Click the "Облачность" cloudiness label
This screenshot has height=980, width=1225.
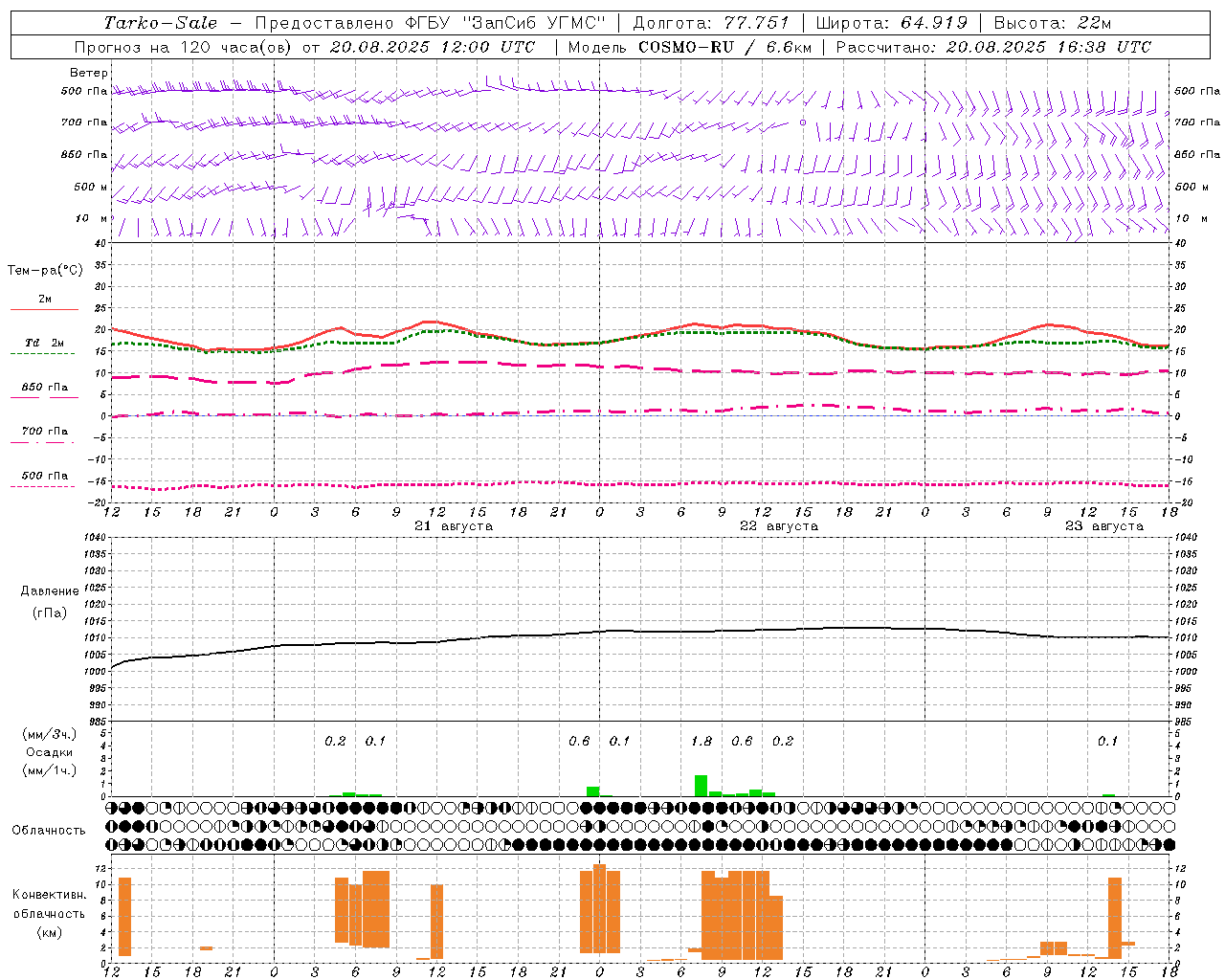coord(49,830)
